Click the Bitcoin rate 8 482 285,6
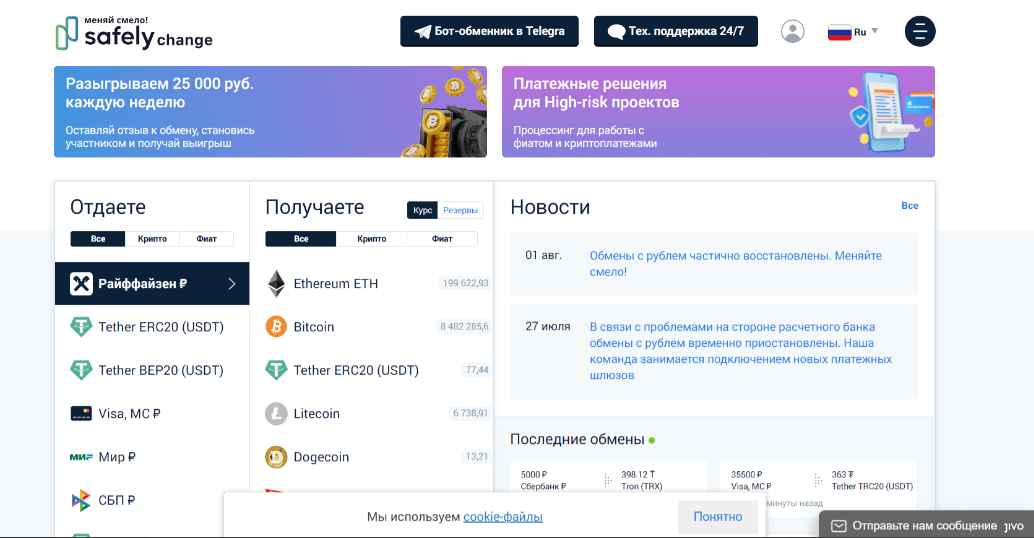 tap(464, 326)
